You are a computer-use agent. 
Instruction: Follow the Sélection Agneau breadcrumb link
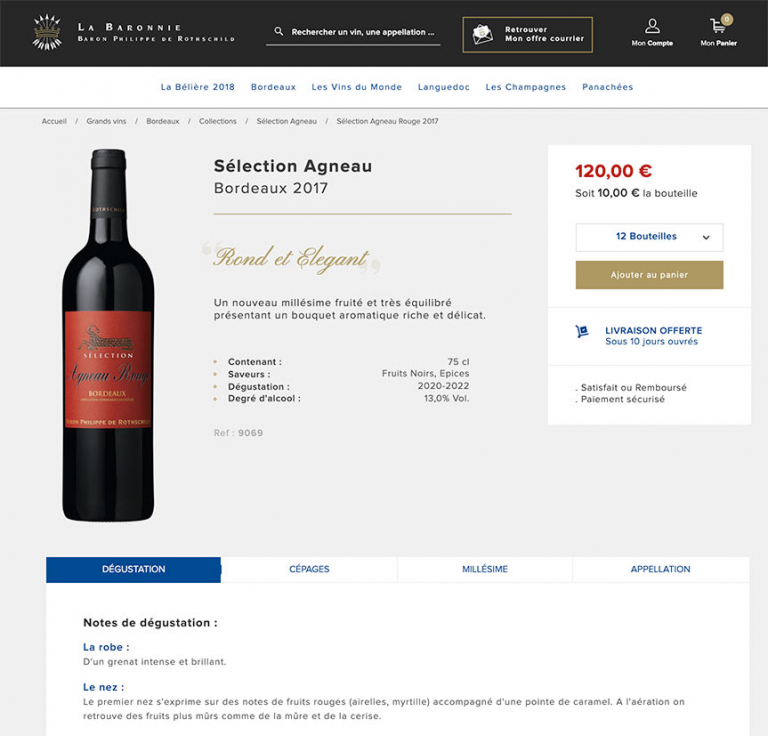[x=286, y=121]
